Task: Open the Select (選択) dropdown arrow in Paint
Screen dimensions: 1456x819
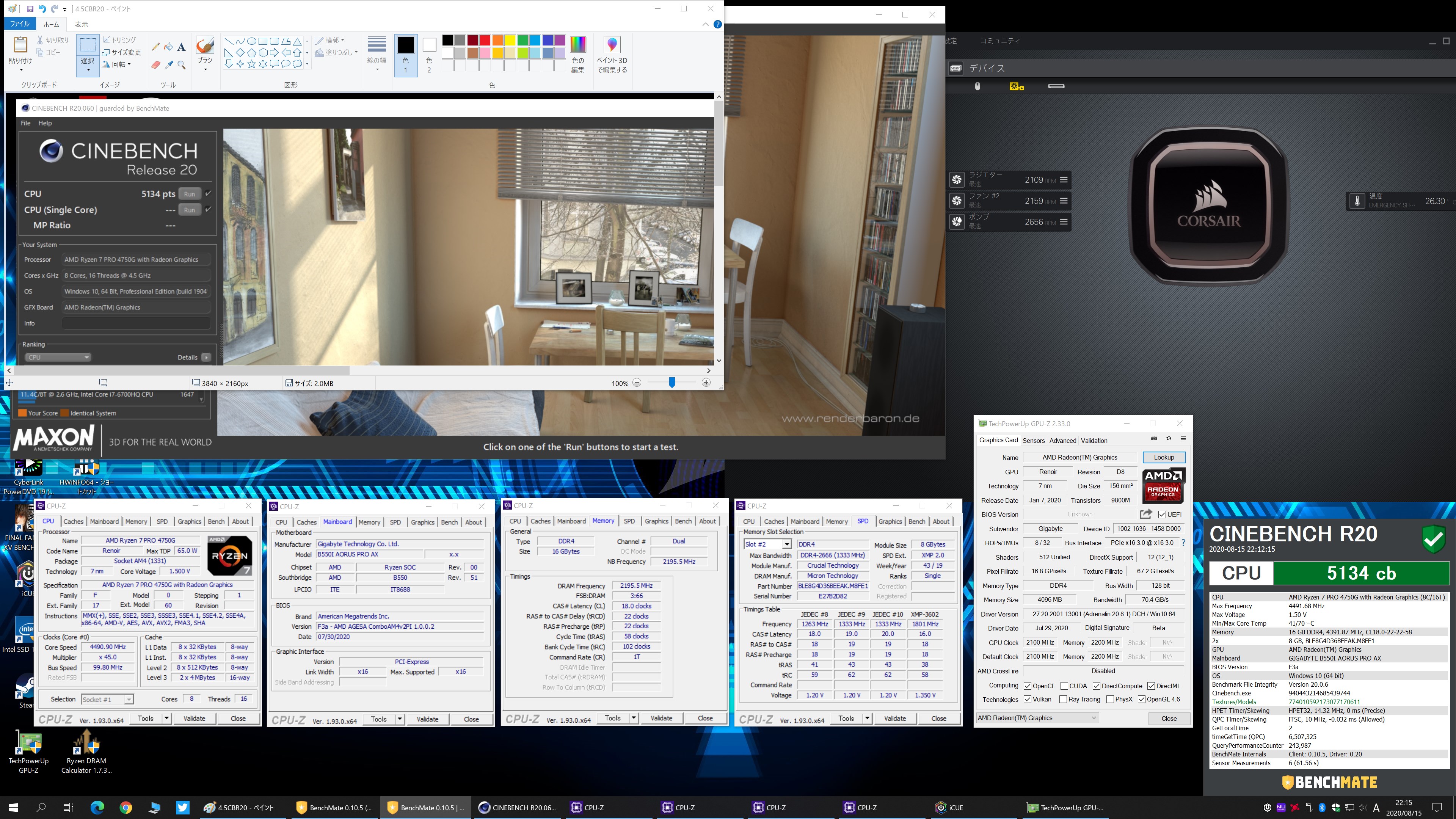Action: [x=88, y=70]
